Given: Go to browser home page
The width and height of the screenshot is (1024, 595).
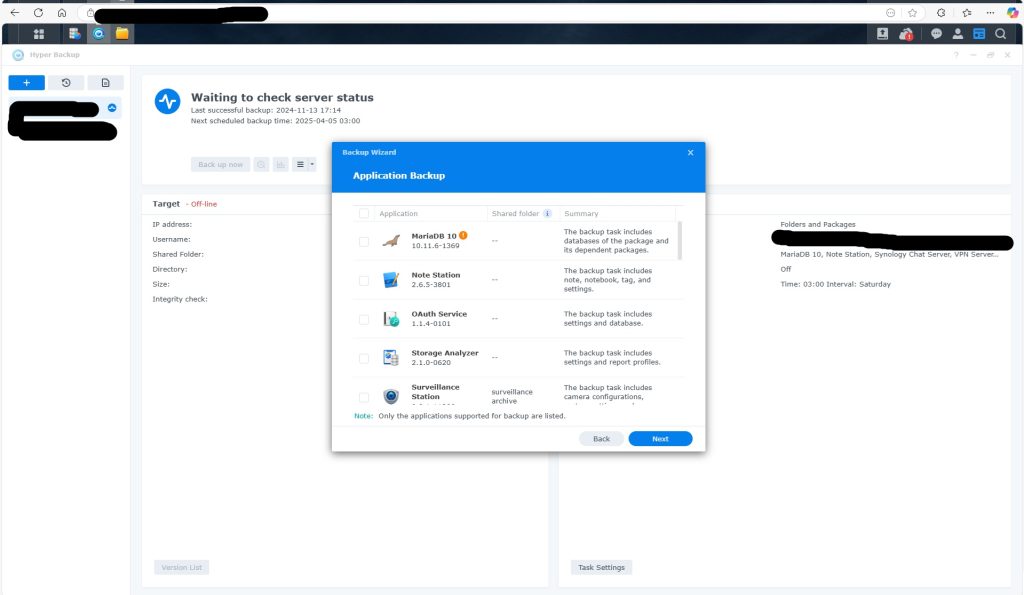Looking at the screenshot, I should (62, 12).
